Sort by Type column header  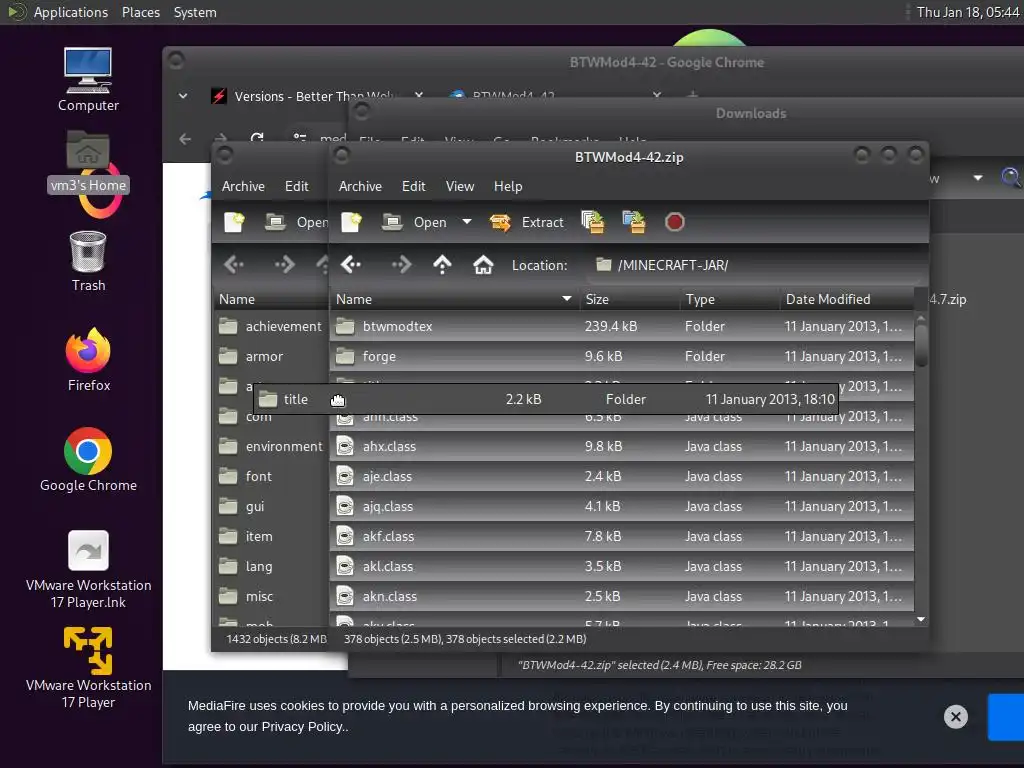point(729,299)
